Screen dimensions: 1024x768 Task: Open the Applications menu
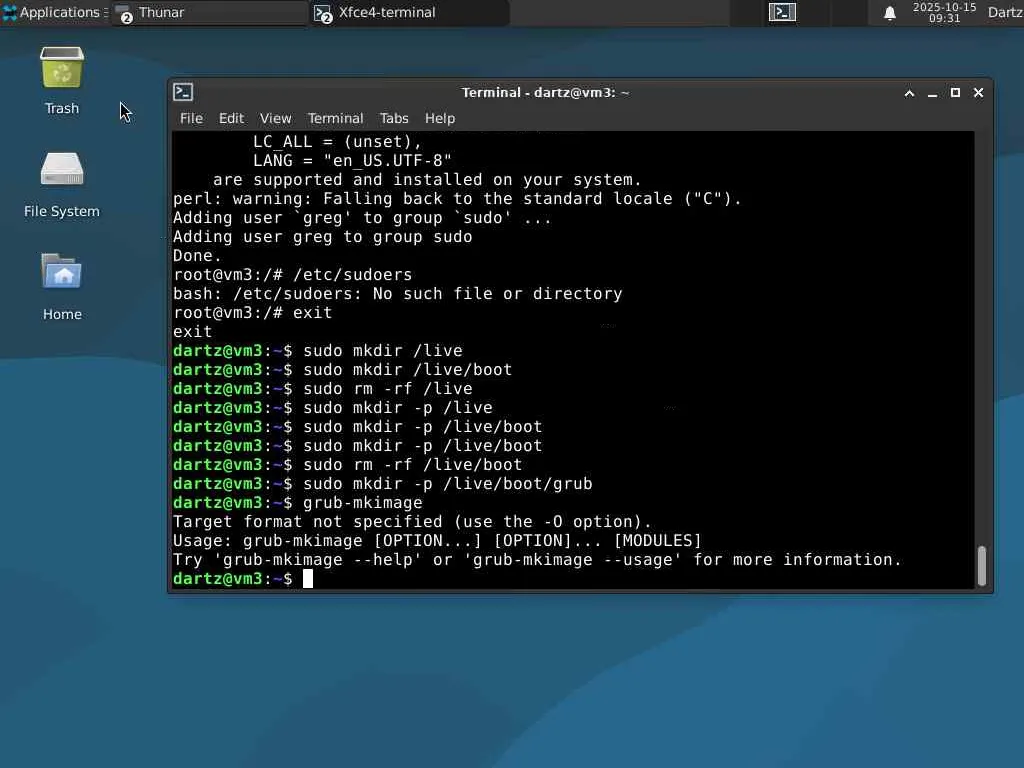[x=55, y=12]
